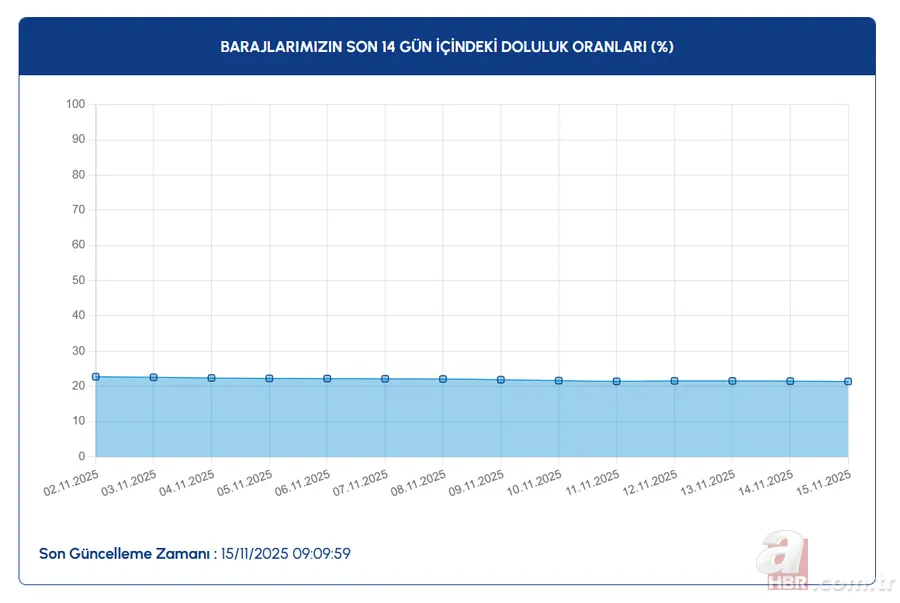Viewport: 900px width, 603px height.
Task: Select the last data point, 15.11.2025
Action: pos(848,381)
